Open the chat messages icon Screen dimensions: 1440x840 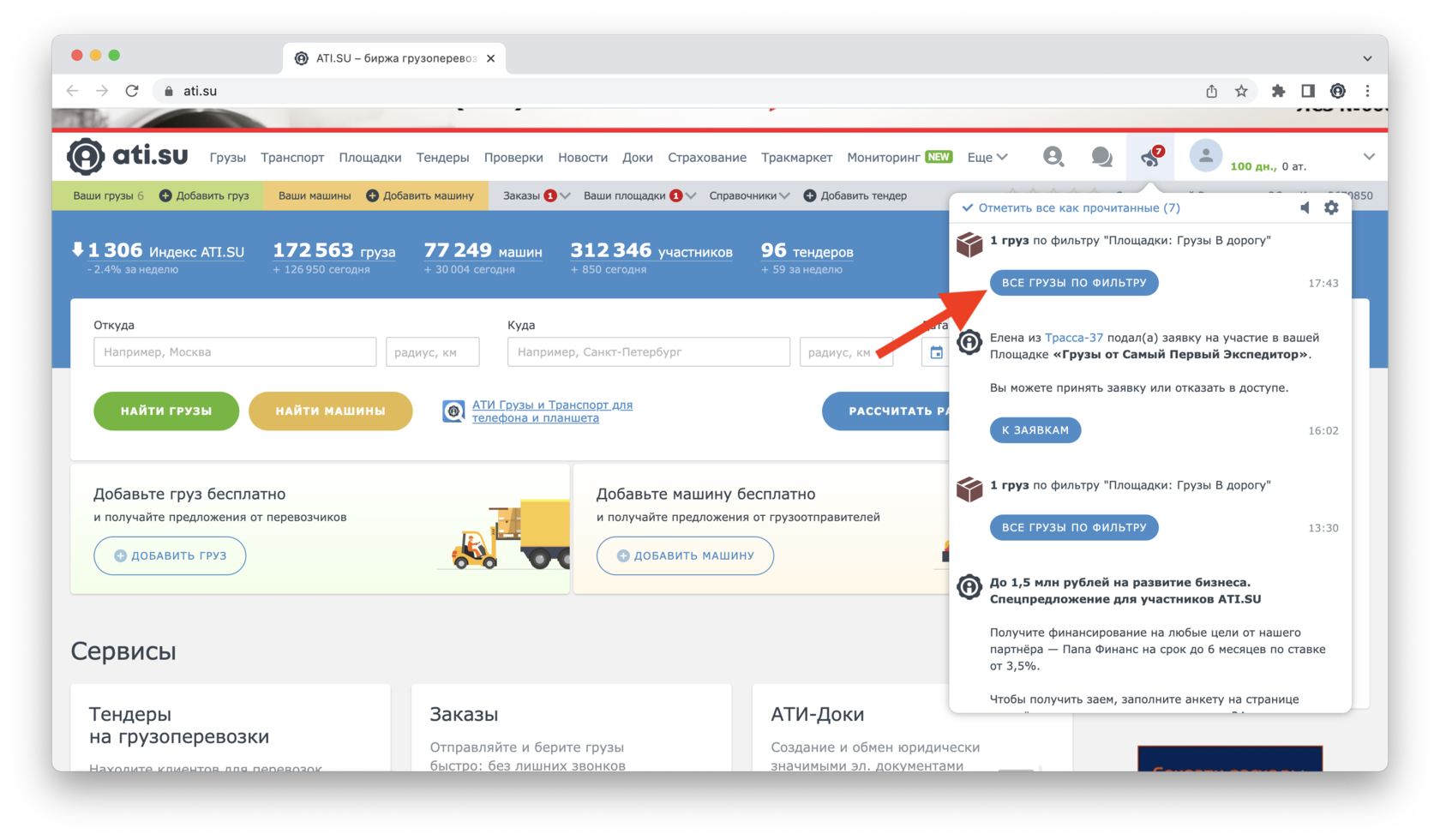click(x=1102, y=156)
